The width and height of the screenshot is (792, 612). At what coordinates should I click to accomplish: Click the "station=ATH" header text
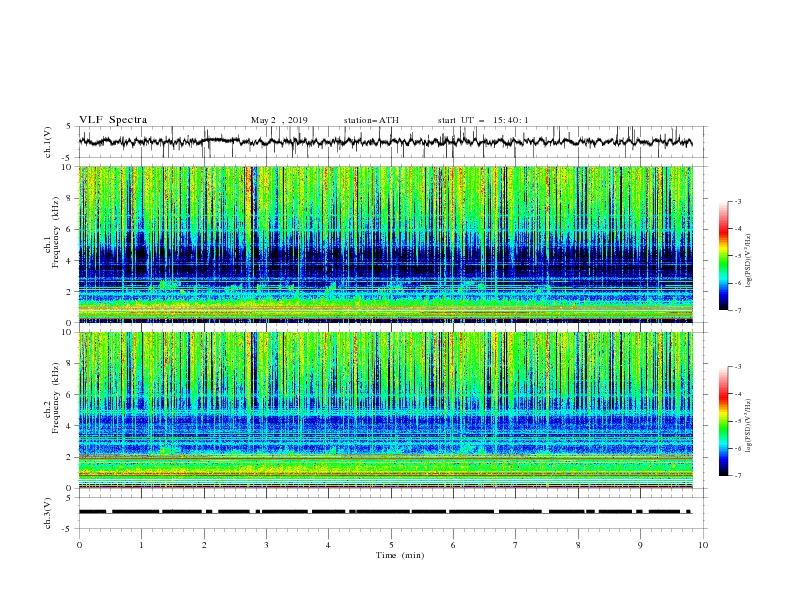pos(371,120)
